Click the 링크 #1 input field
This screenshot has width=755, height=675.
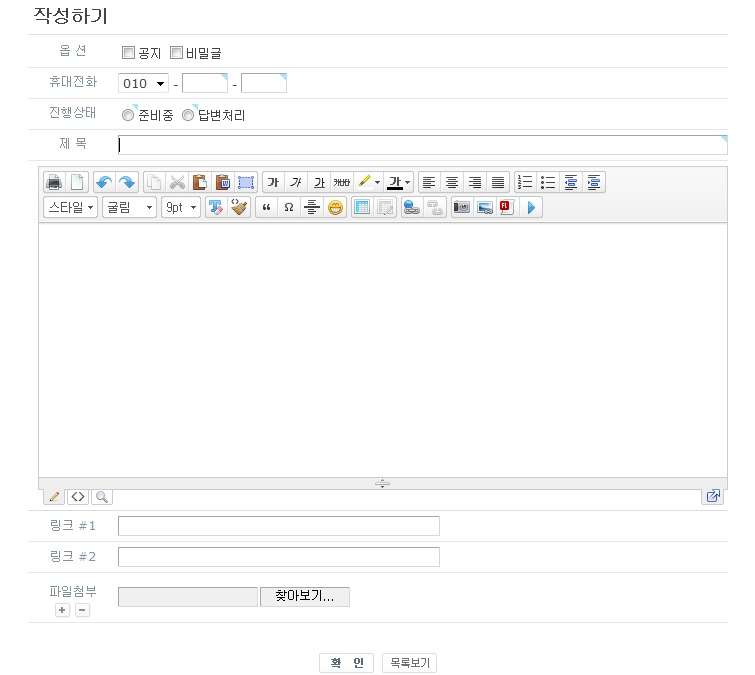(x=278, y=526)
